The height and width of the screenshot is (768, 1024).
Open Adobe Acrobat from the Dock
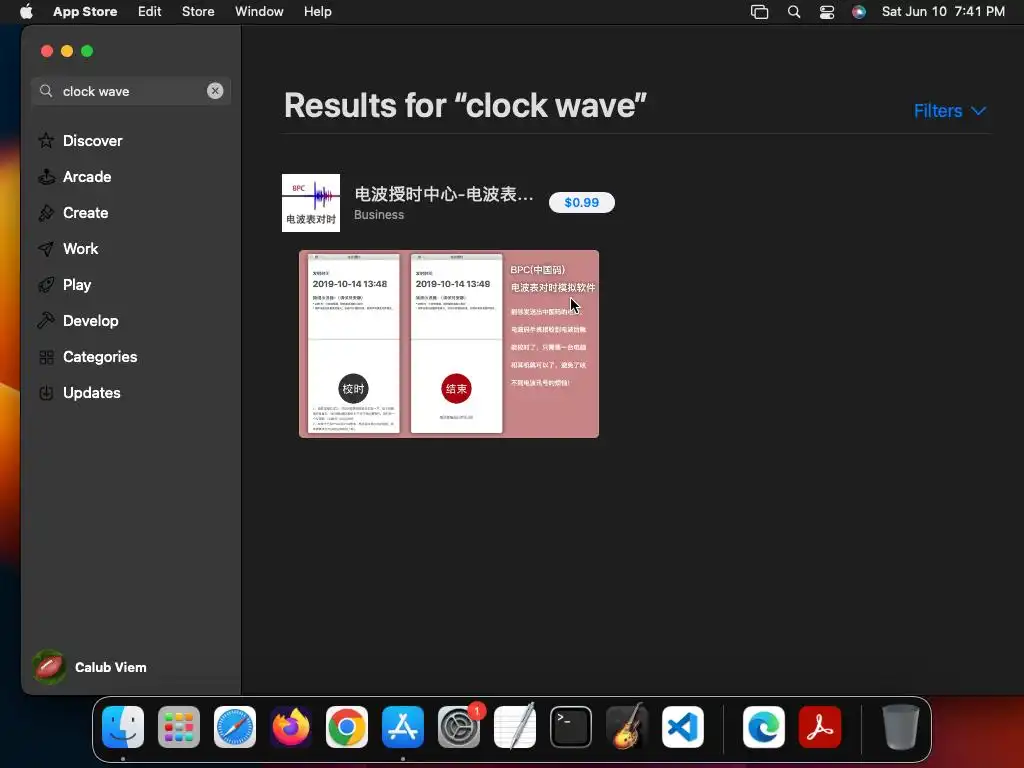pos(820,727)
